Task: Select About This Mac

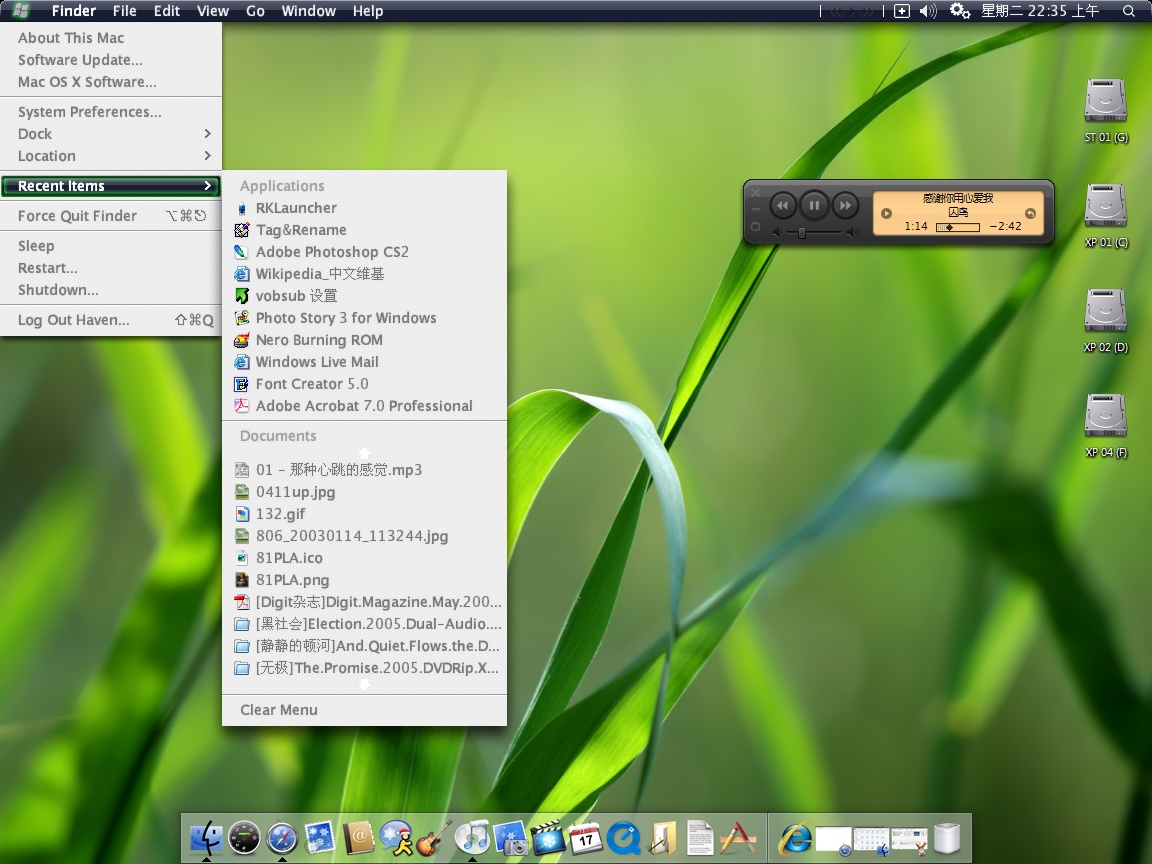Action: point(70,38)
